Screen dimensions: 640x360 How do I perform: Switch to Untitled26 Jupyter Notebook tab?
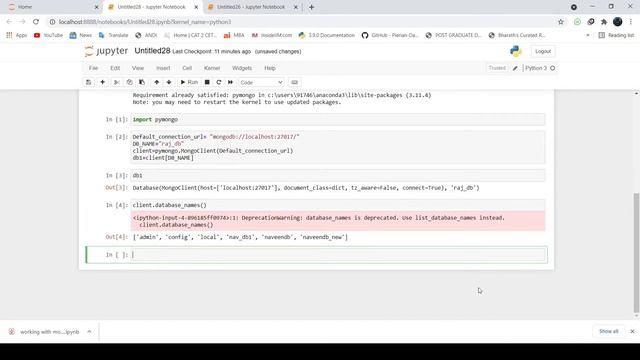(251, 7)
